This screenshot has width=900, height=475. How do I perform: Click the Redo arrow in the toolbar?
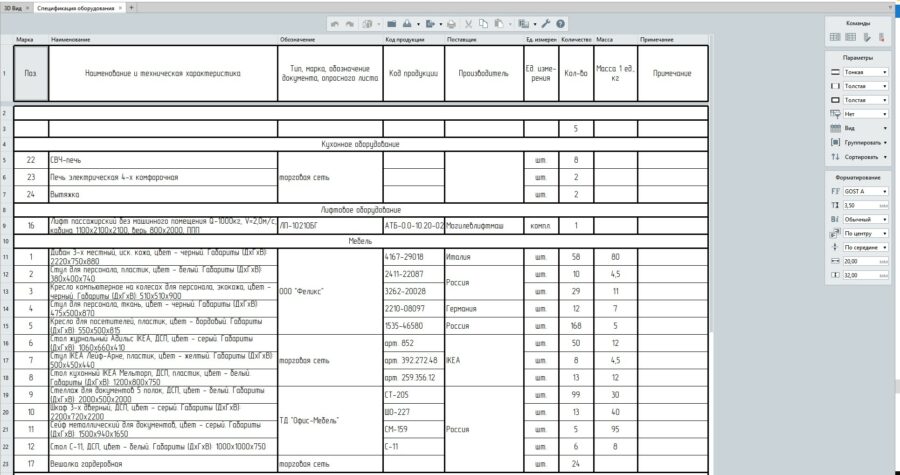click(349, 24)
